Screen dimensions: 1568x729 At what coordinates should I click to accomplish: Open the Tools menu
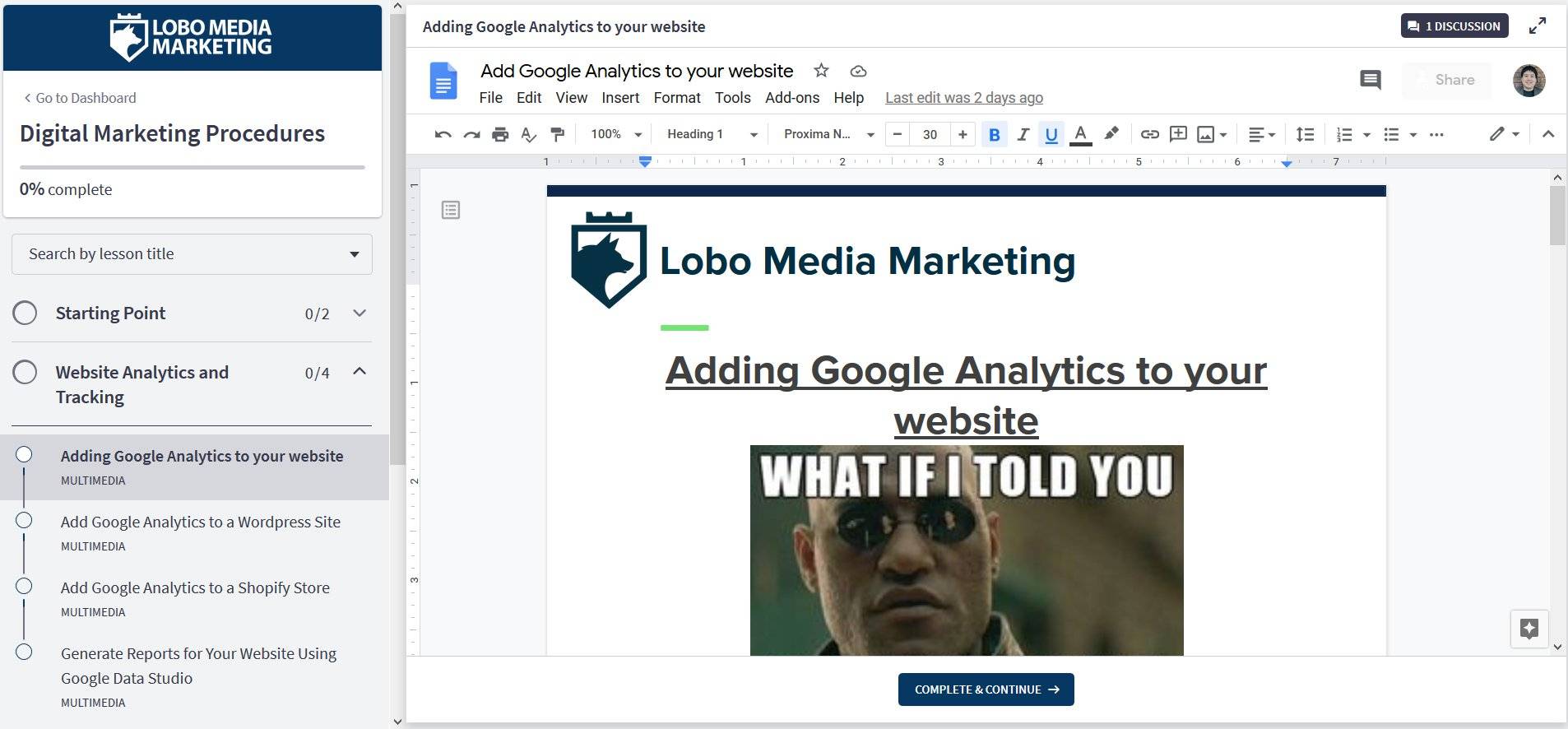click(x=733, y=98)
